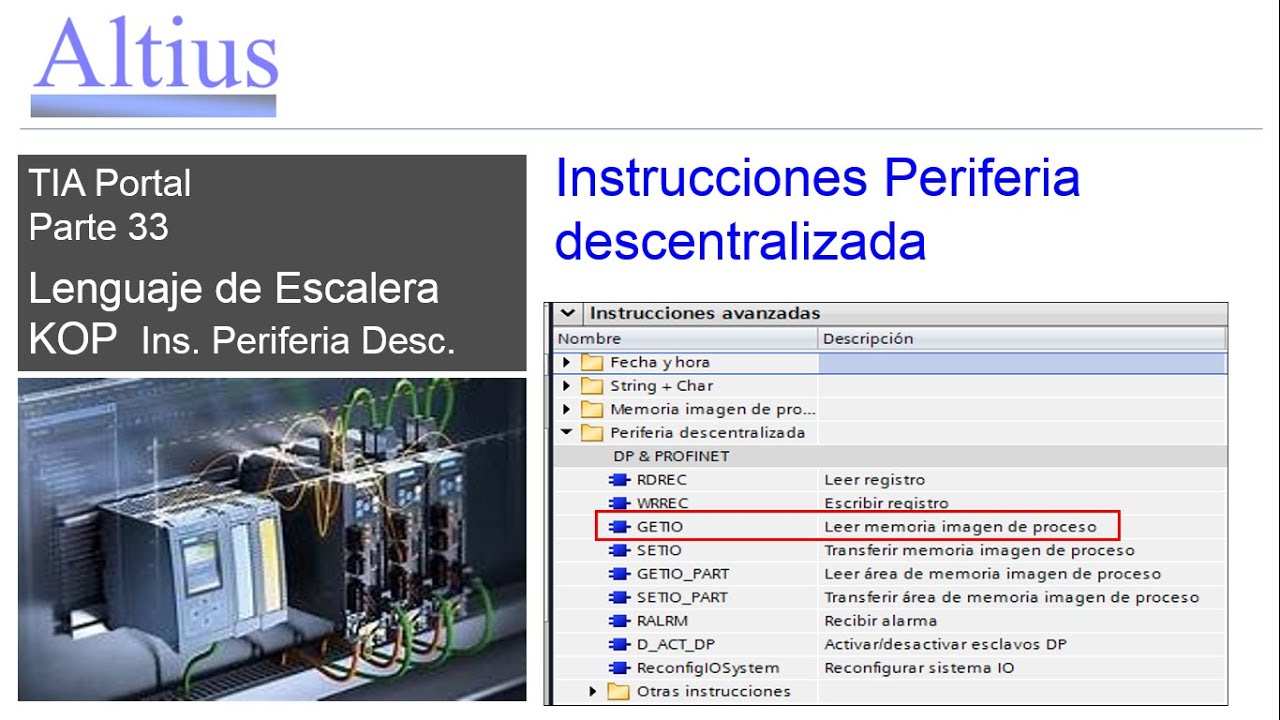
Task: Collapse the Instrucciones avanzadas panel
Action: coord(567,313)
